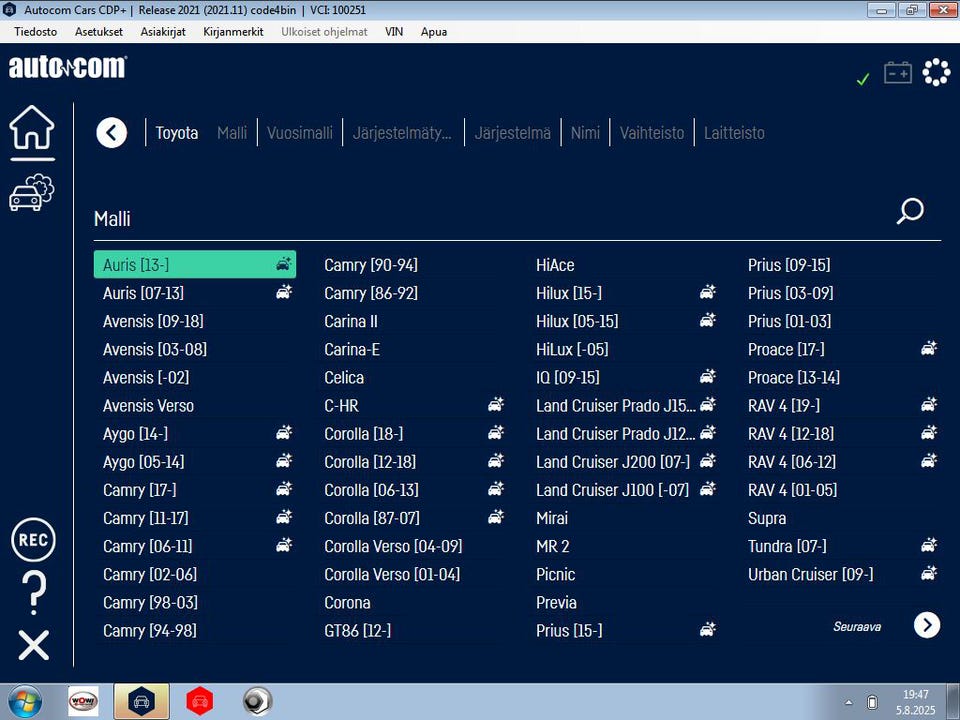Open the model search magnifier icon
The width and height of the screenshot is (960, 720).
tap(910, 211)
